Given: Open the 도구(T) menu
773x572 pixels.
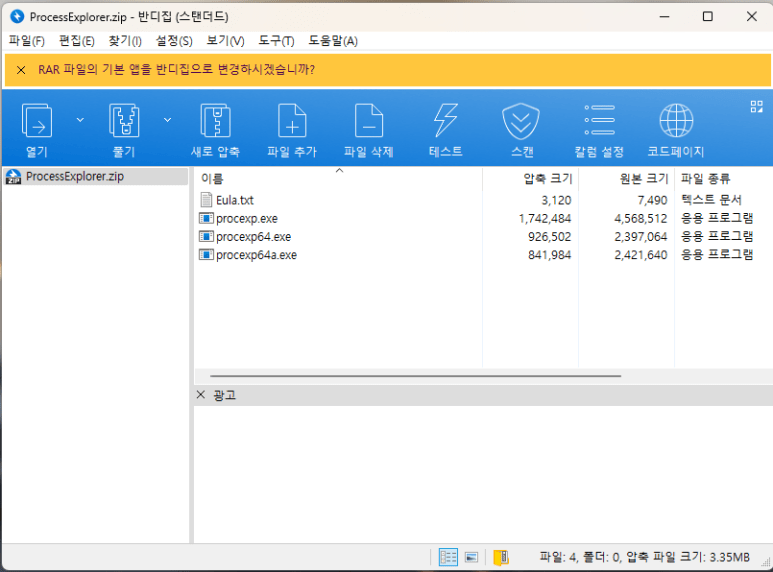Looking at the screenshot, I should (277, 41).
